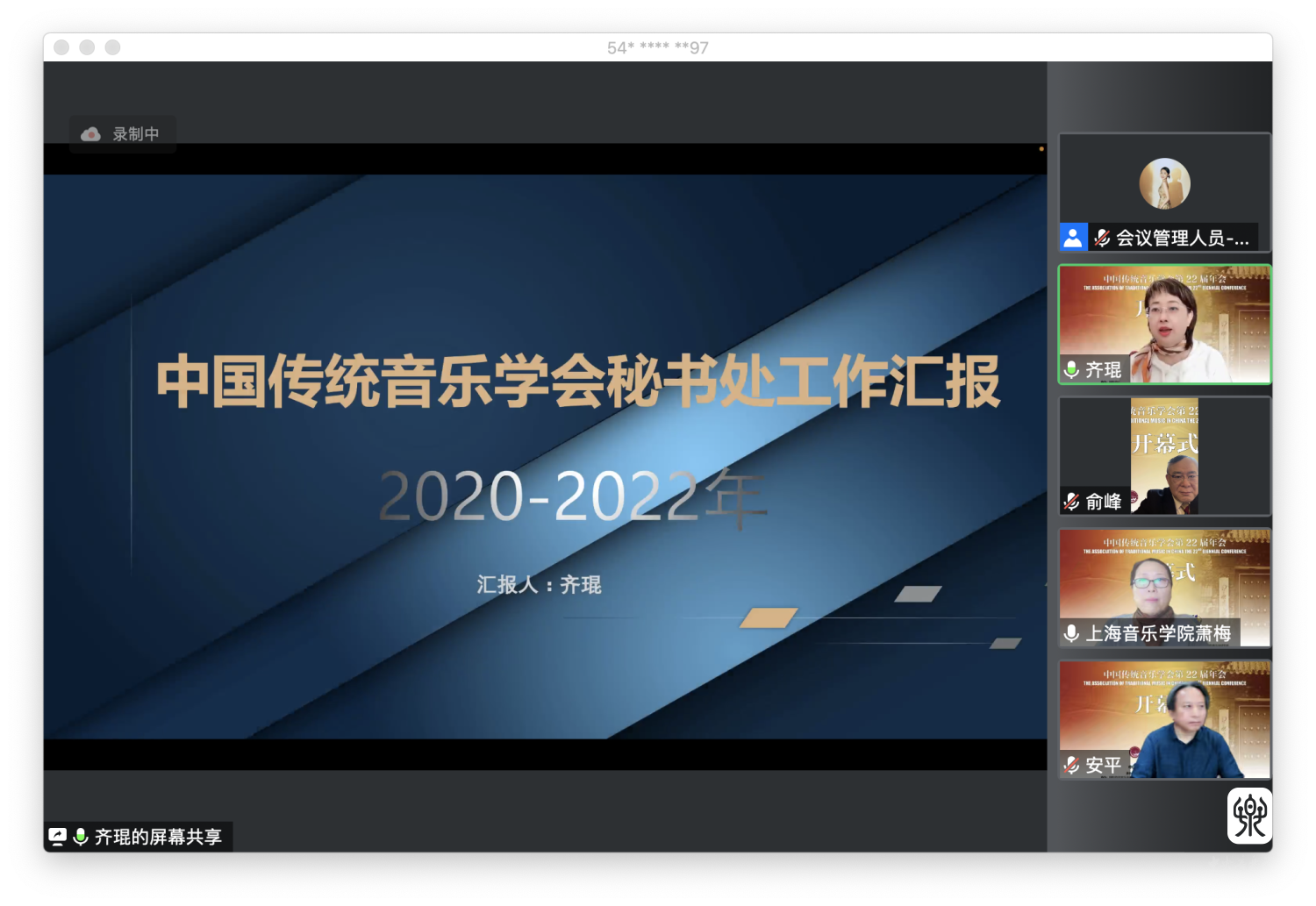The width and height of the screenshot is (1316, 906).
Task: Click the cloud recording icon
Action: click(90, 134)
